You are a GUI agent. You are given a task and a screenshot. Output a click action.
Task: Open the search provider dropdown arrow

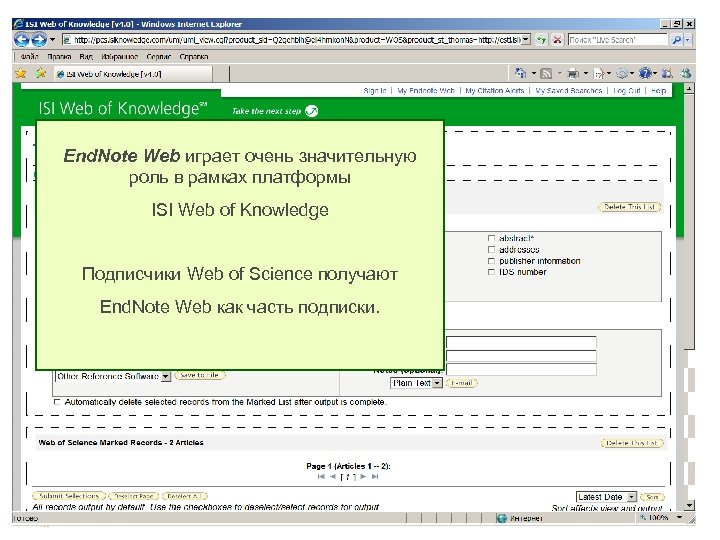pyautogui.click(x=687, y=40)
